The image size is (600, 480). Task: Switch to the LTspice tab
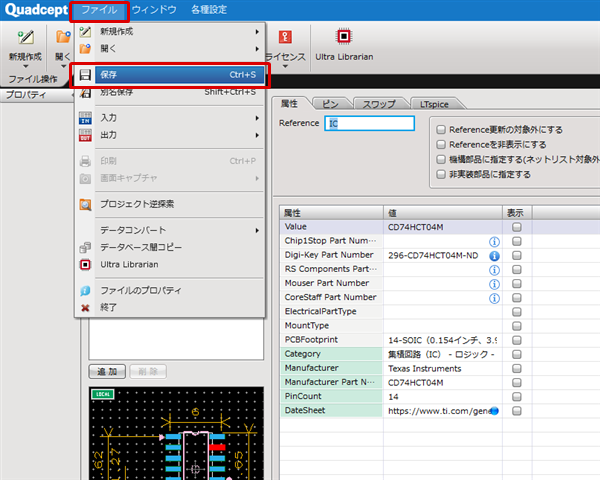[x=434, y=104]
